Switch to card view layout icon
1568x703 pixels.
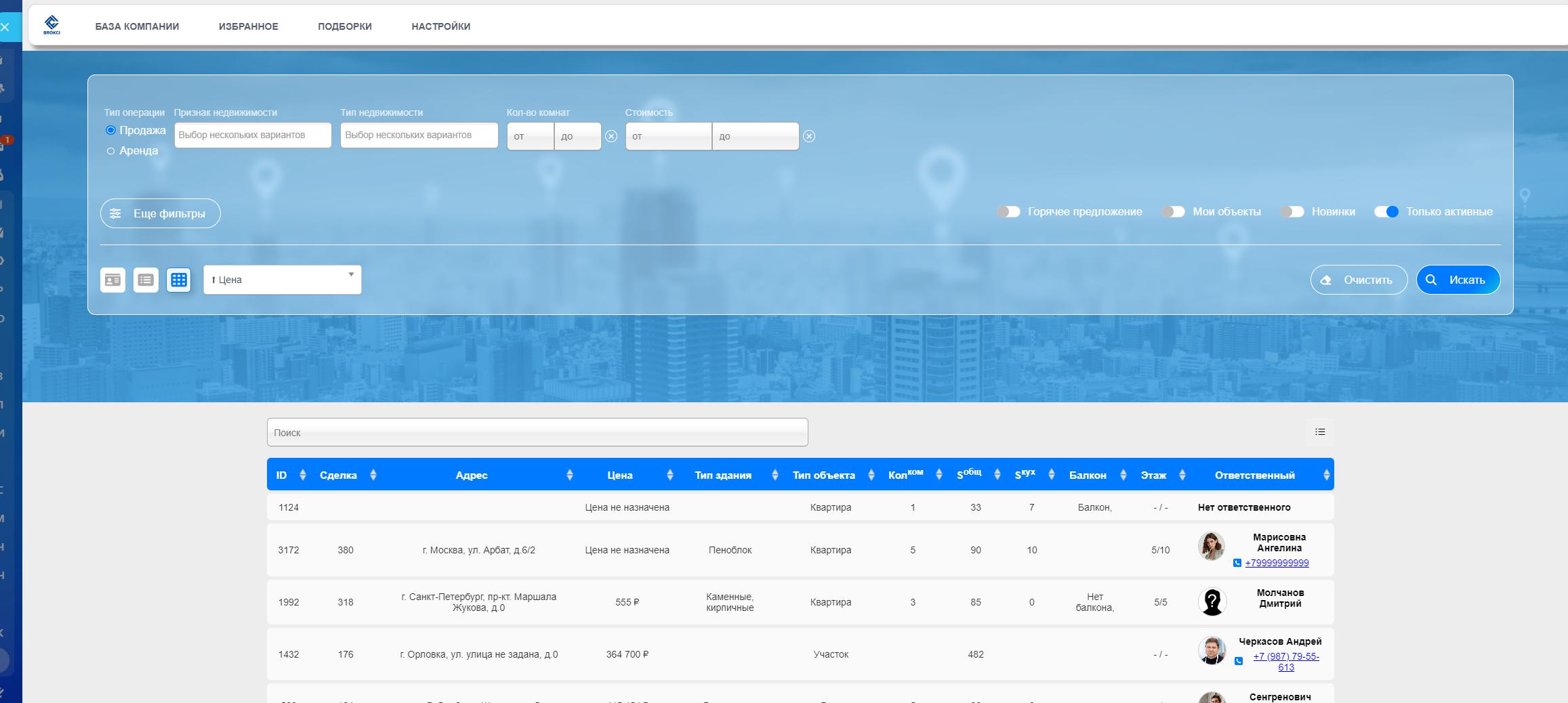(x=112, y=280)
